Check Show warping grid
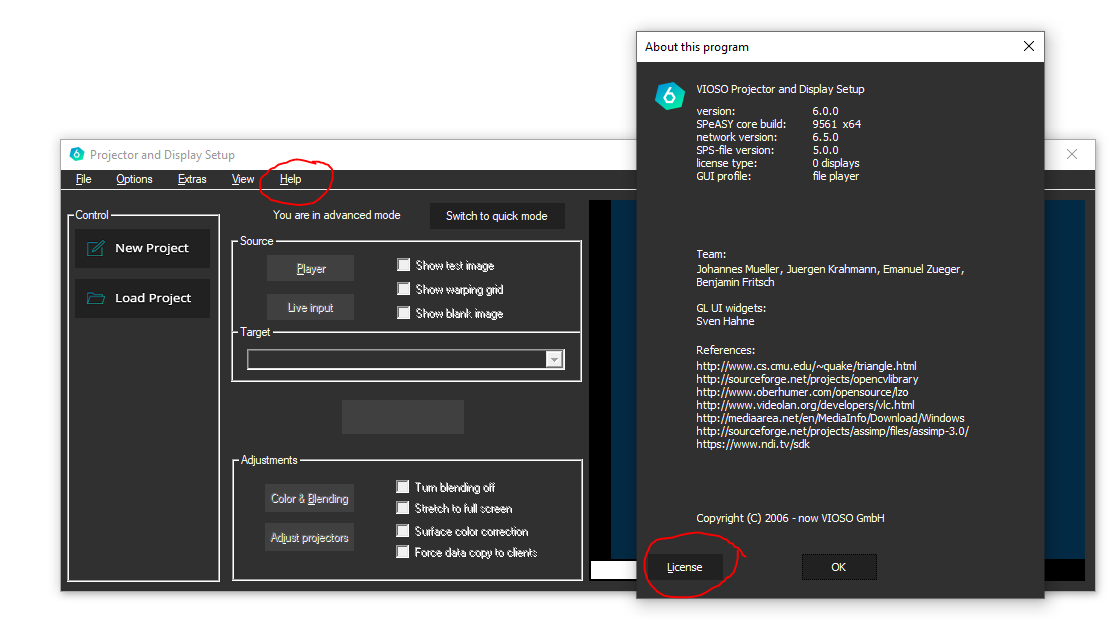Screen dimensions: 1119x631 [x=404, y=289]
